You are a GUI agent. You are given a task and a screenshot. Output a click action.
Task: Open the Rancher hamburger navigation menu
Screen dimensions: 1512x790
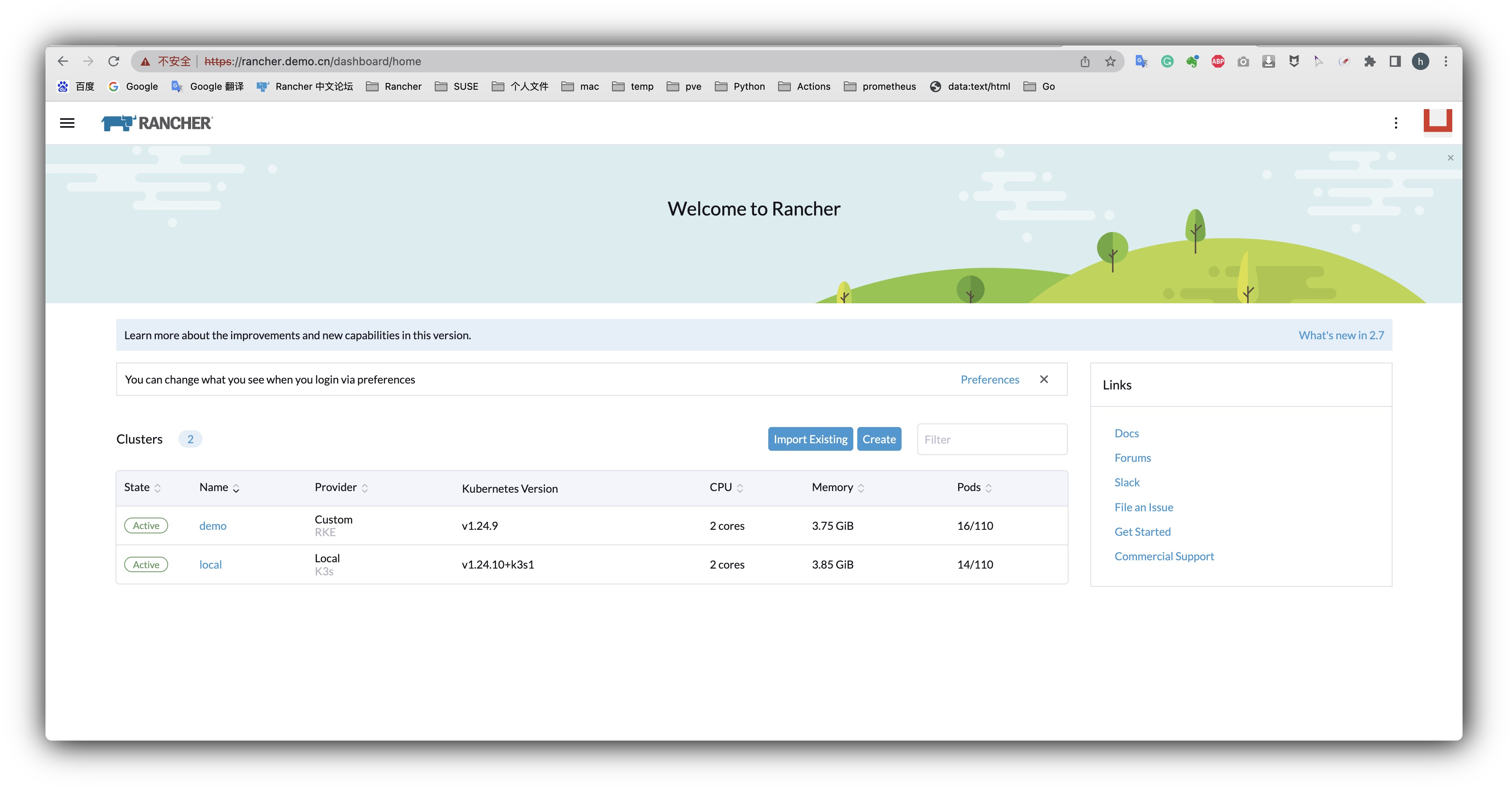68,123
